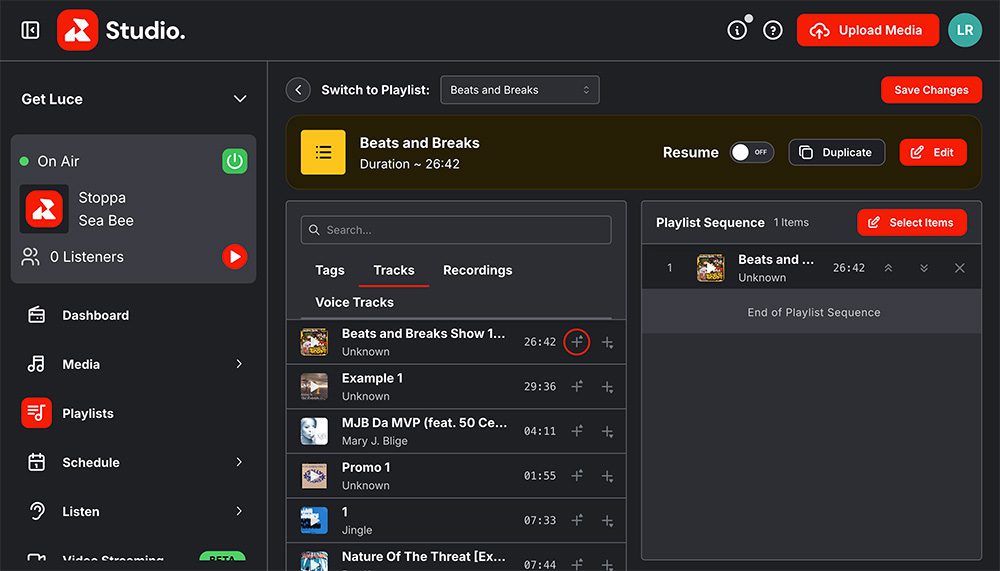Viewport: 1000px width, 571px height.
Task: Play the live stream with red play button
Action: click(x=234, y=257)
